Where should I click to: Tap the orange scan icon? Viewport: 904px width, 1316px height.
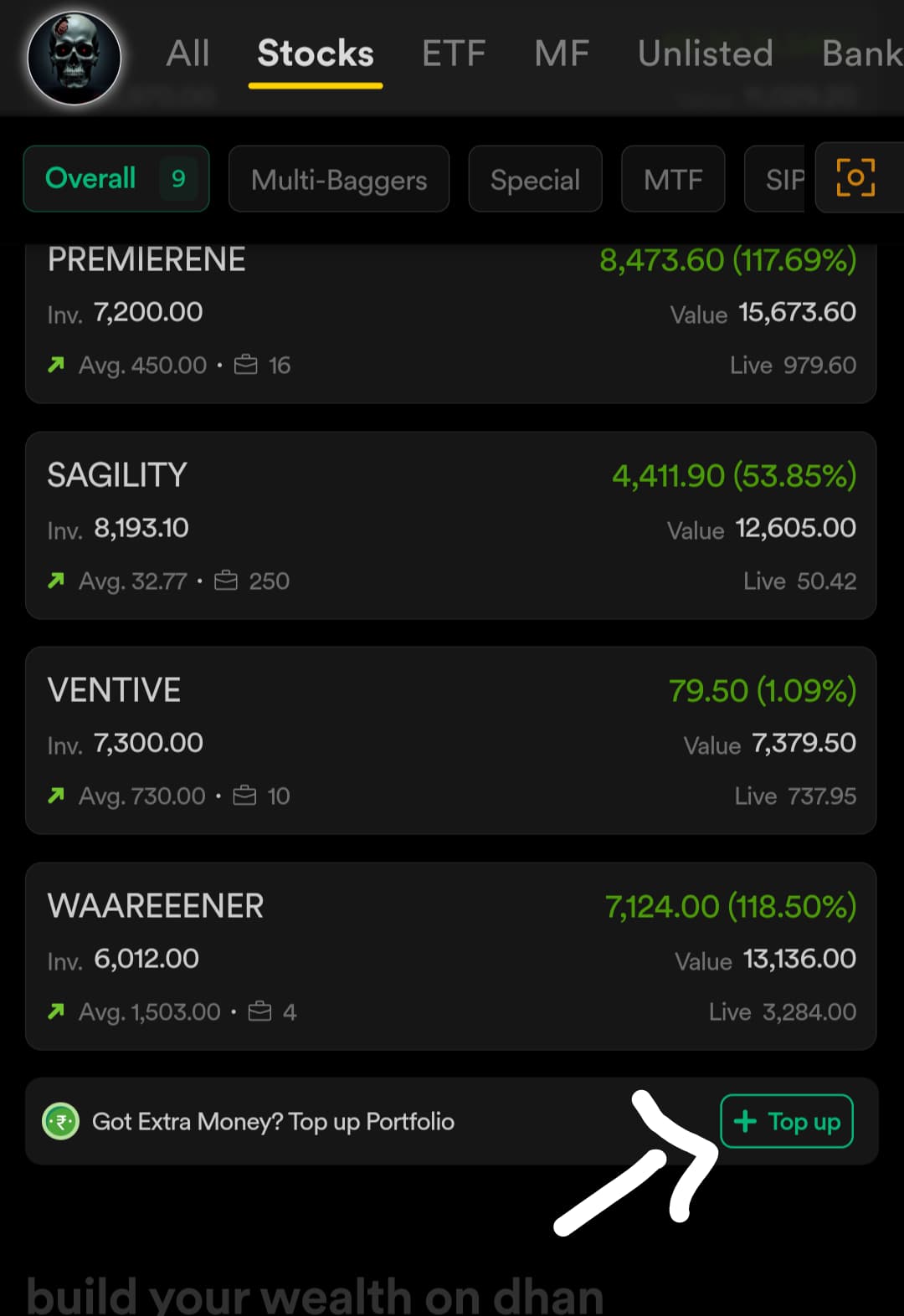[855, 178]
